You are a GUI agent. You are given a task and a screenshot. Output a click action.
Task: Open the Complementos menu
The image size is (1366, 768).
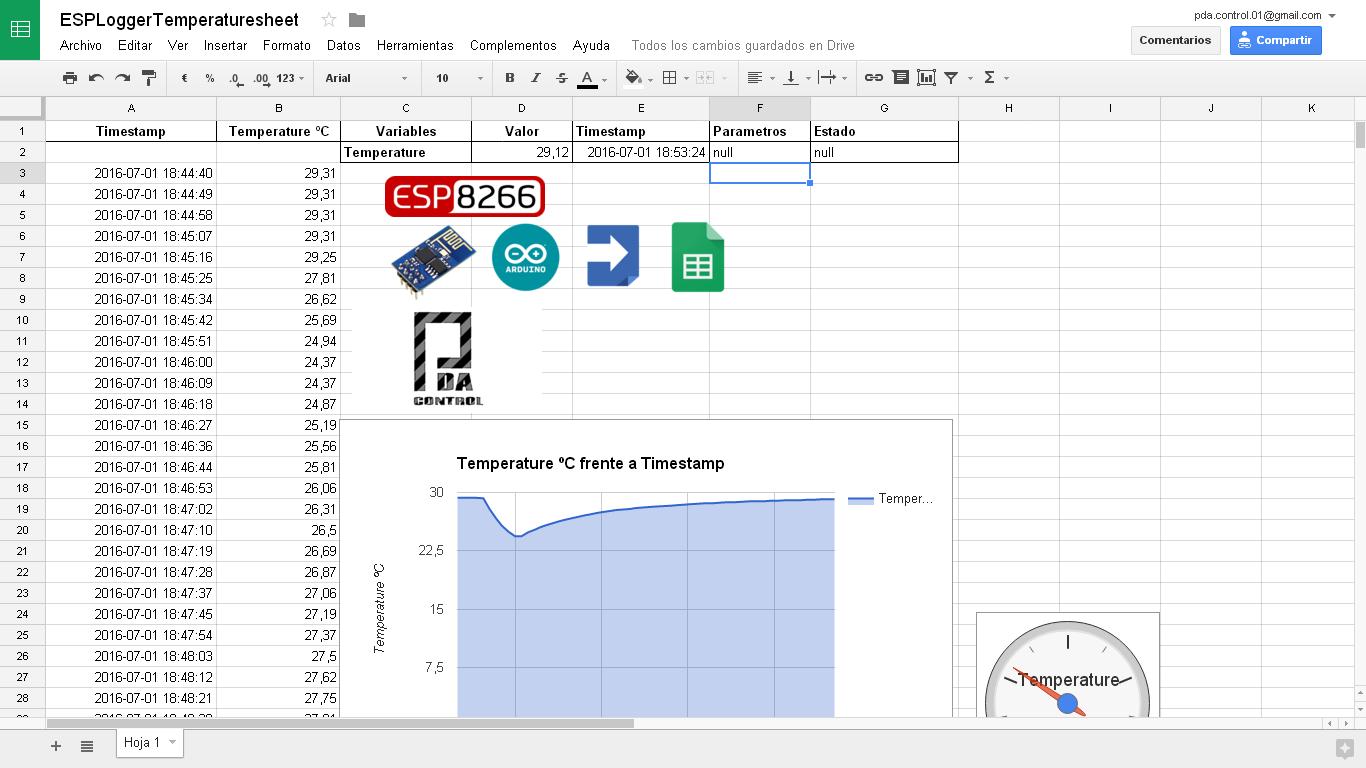[513, 45]
